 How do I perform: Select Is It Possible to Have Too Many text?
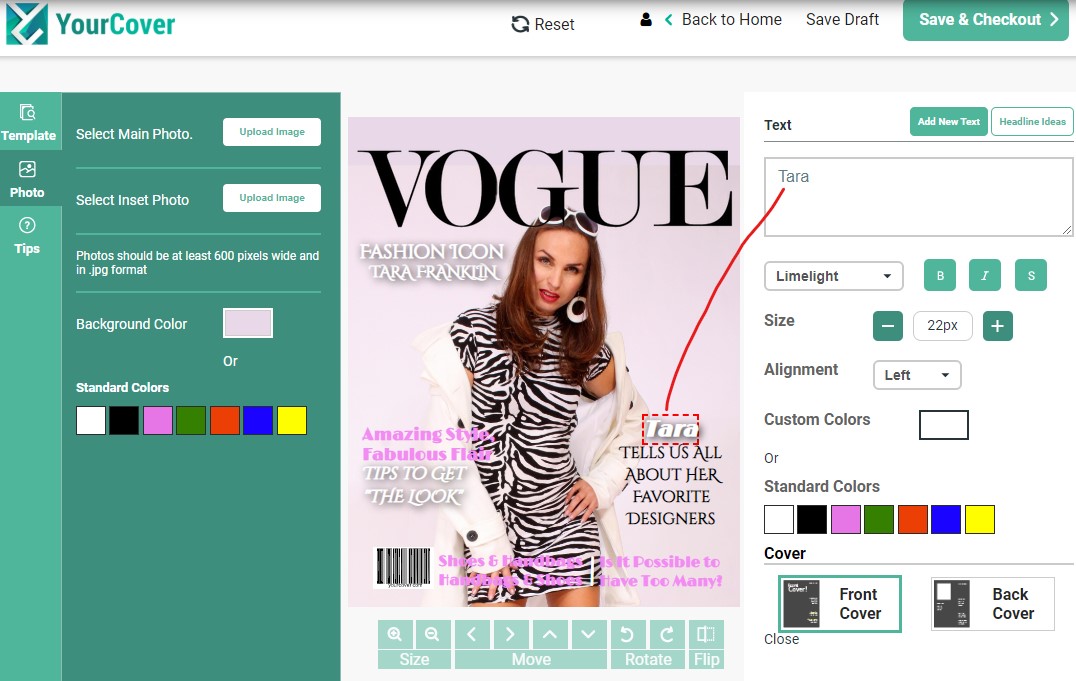[x=660, y=571]
